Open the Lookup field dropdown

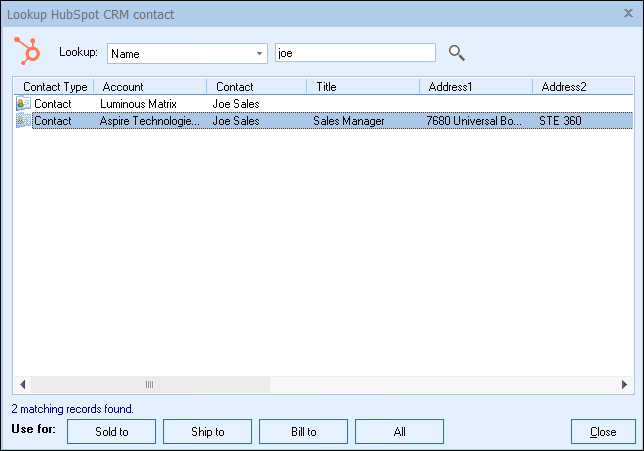[x=260, y=53]
